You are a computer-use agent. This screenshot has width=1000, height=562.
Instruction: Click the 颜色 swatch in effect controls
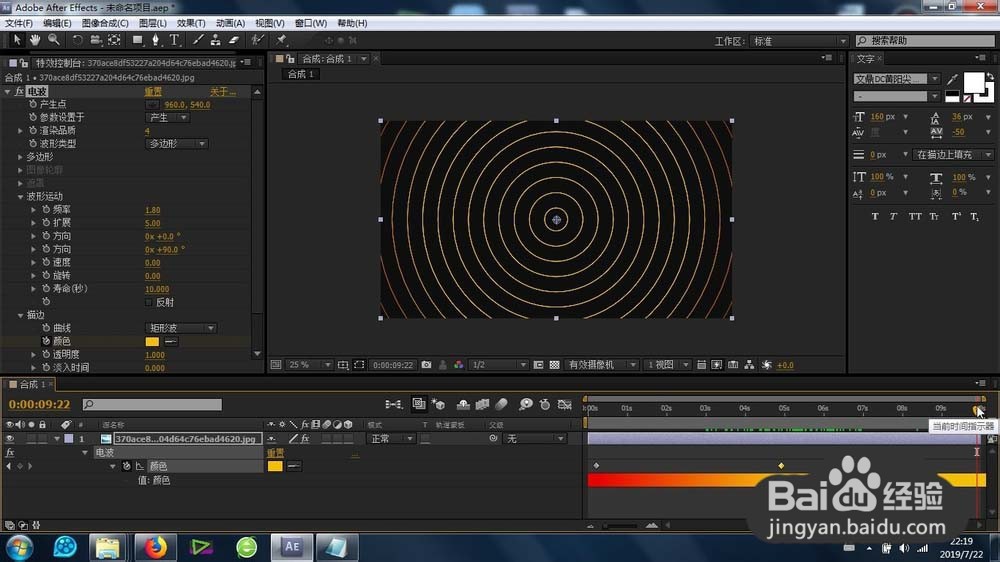[152, 341]
